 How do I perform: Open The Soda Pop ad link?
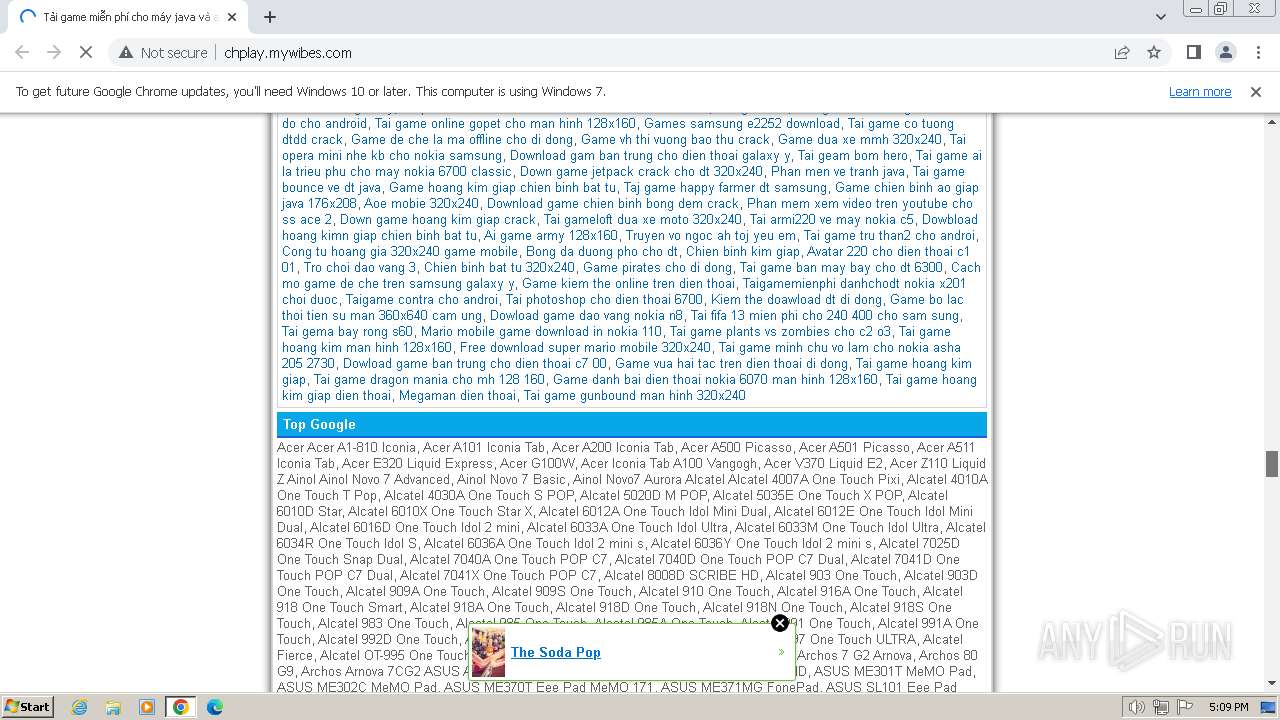[556, 652]
